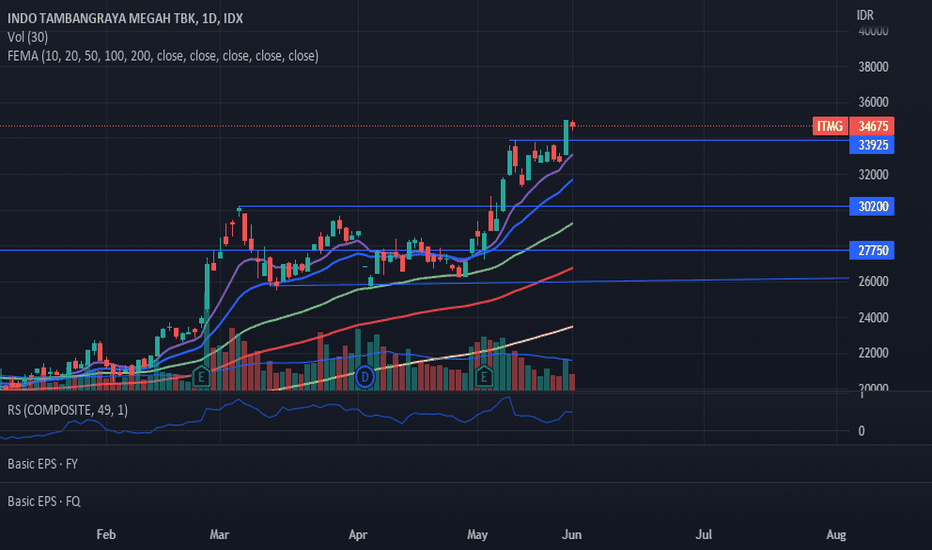932x550 pixels.
Task: Click the 36000 price scale value
Action: 873,102
